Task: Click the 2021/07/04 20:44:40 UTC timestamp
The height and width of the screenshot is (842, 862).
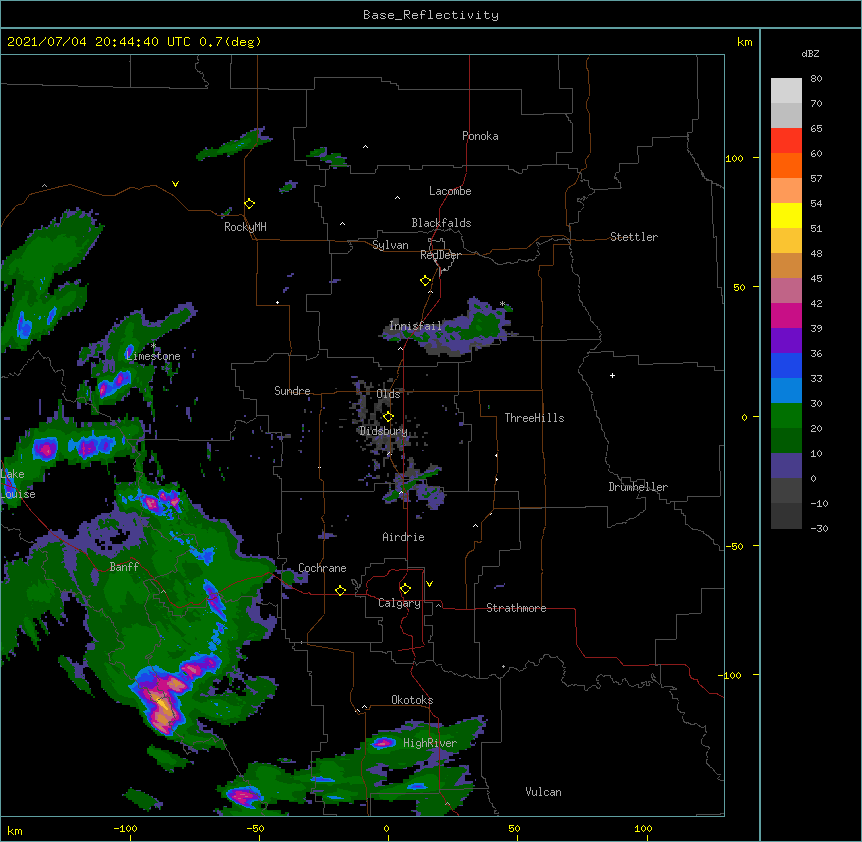Action: point(99,42)
